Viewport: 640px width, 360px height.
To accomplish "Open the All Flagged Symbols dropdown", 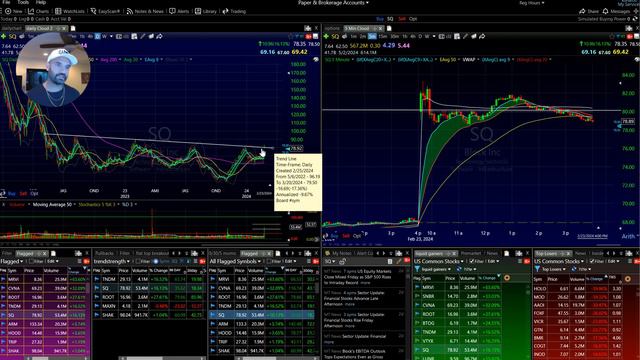I will click(x=235, y=261).
